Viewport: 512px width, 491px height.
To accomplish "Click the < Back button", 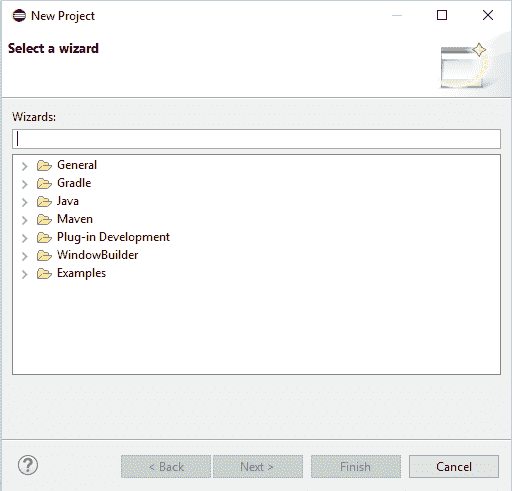I will [166, 467].
